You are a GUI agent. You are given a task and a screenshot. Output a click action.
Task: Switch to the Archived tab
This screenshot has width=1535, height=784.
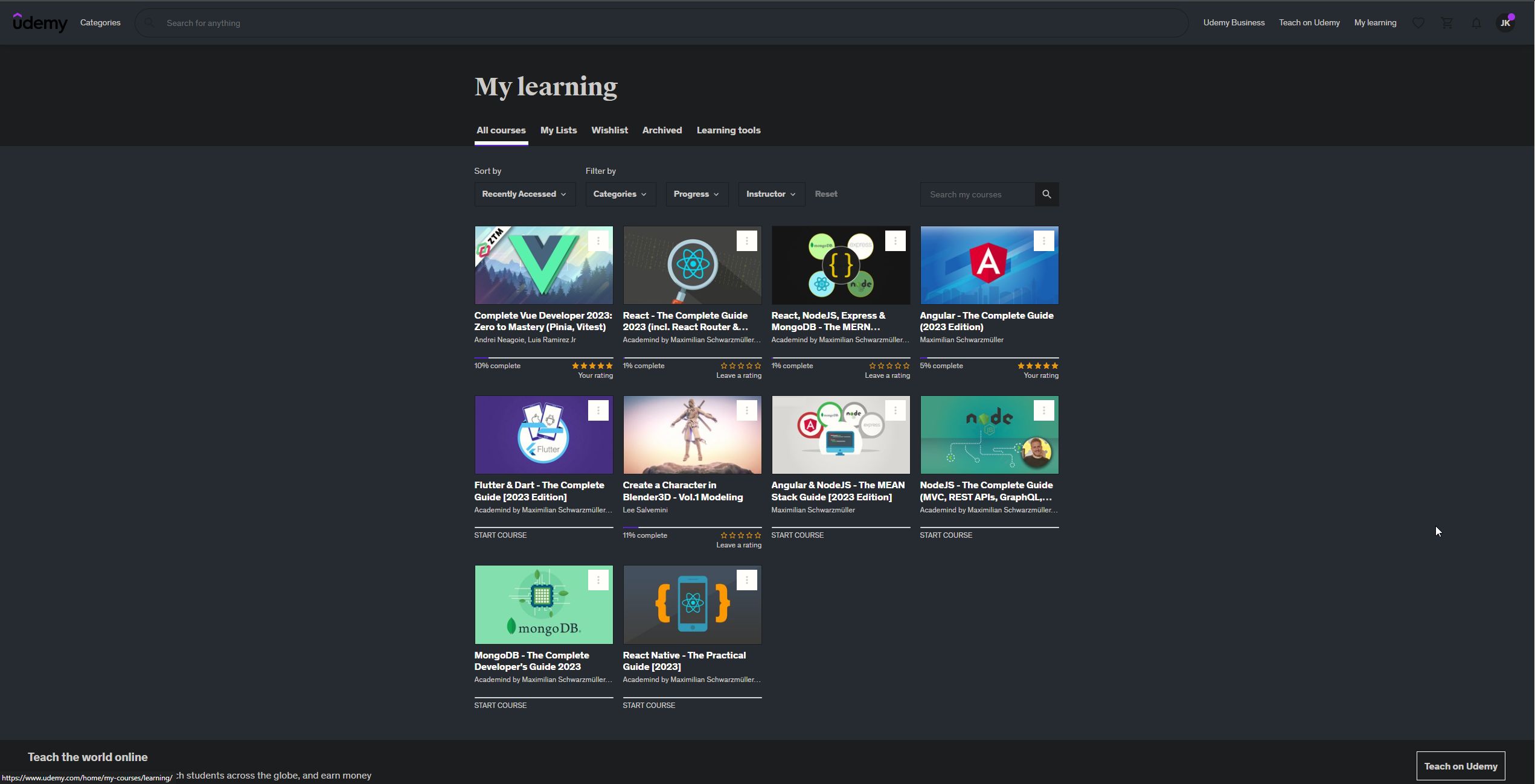pyautogui.click(x=662, y=130)
